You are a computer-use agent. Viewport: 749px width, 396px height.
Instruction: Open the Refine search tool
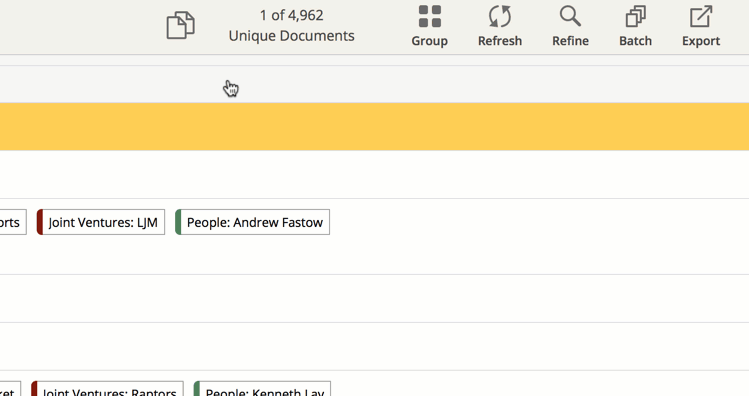click(x=570, y=26)
